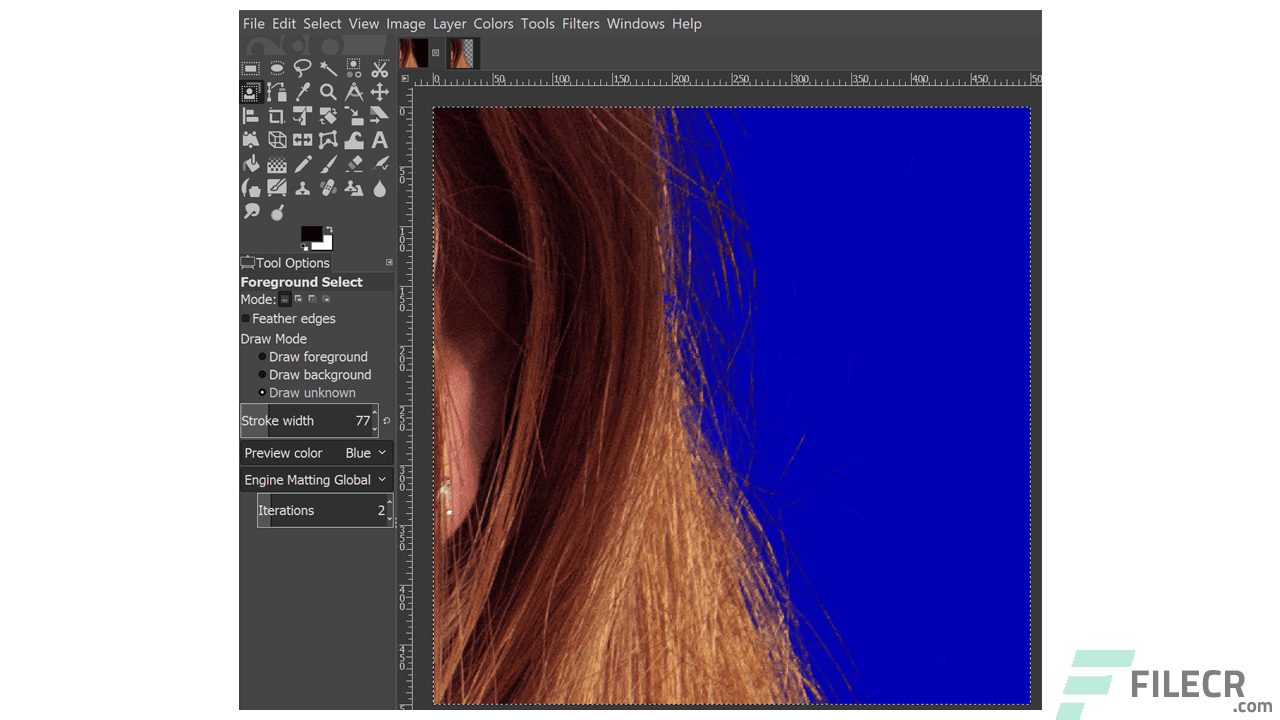Image resolution: width=1280 pixels, height=720 pixels.
Task: Activate the Text tool
Action: click(379, 140)
